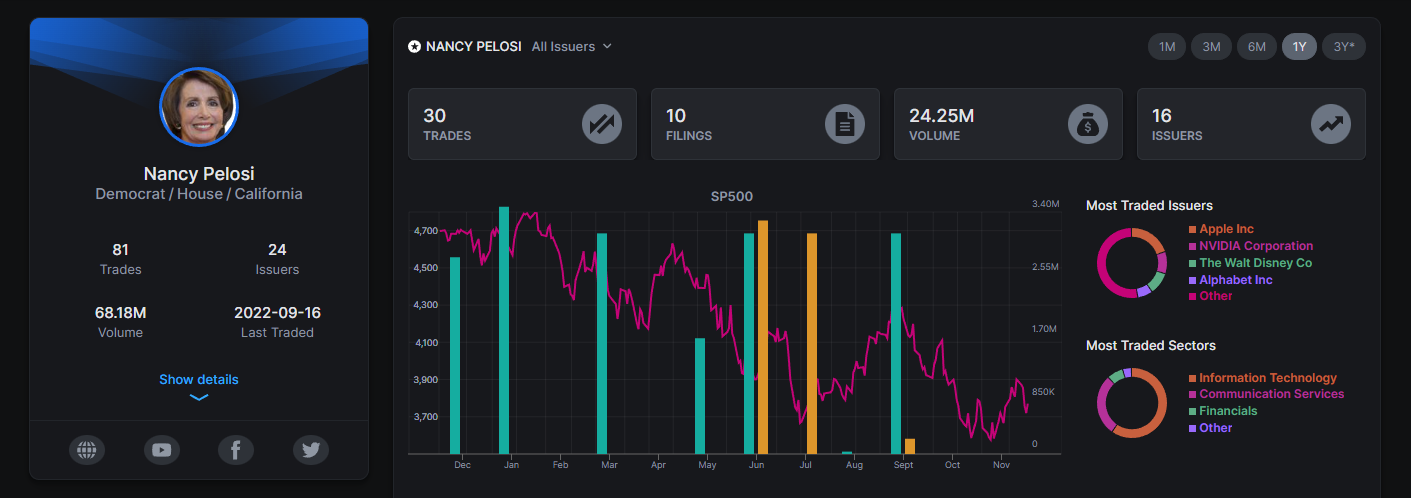Viewport: 1411px width, 498px height.
Task: Open Nancy Pelosi's website globe icon
Action: [x=87, y=450]
